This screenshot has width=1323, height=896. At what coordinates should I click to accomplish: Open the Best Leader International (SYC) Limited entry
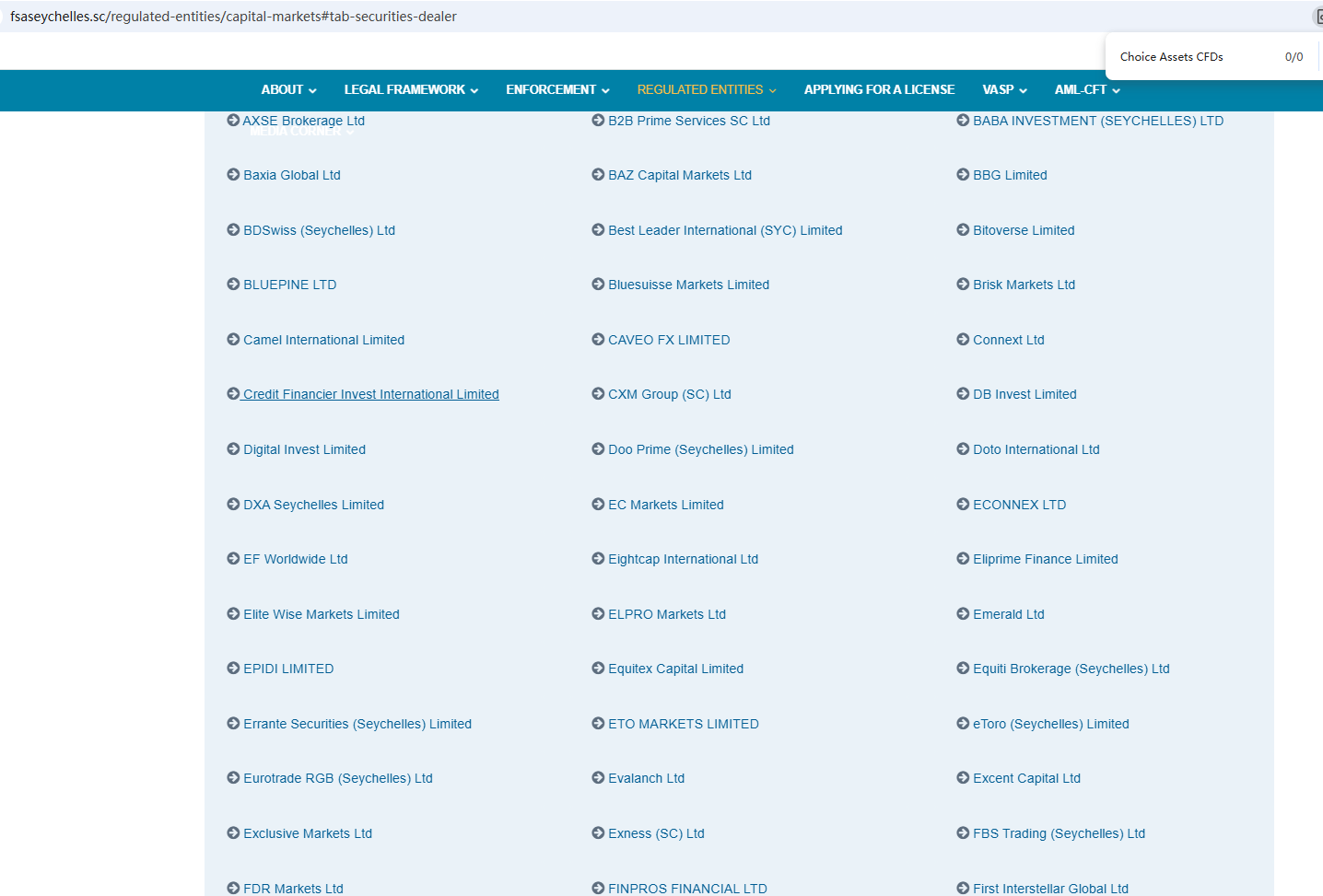click(725, 230)
